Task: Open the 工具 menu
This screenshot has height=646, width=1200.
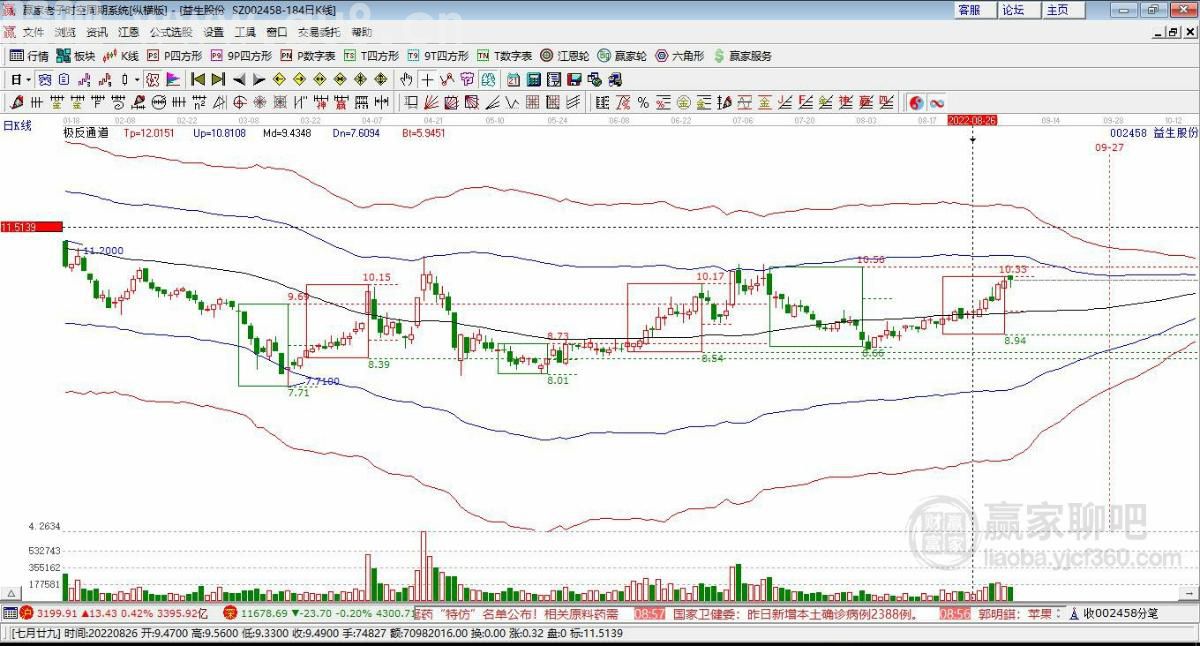Action: pos(245,33)
